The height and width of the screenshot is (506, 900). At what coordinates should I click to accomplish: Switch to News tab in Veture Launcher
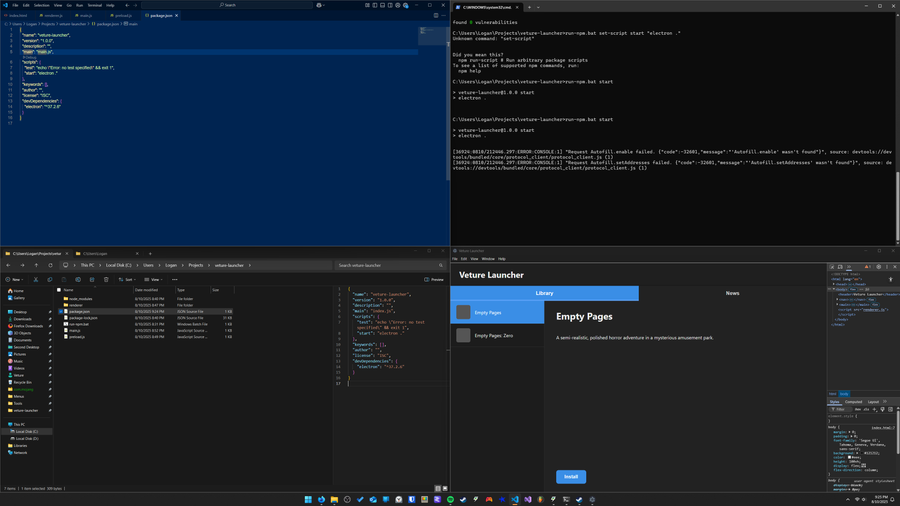coord(732,293)
